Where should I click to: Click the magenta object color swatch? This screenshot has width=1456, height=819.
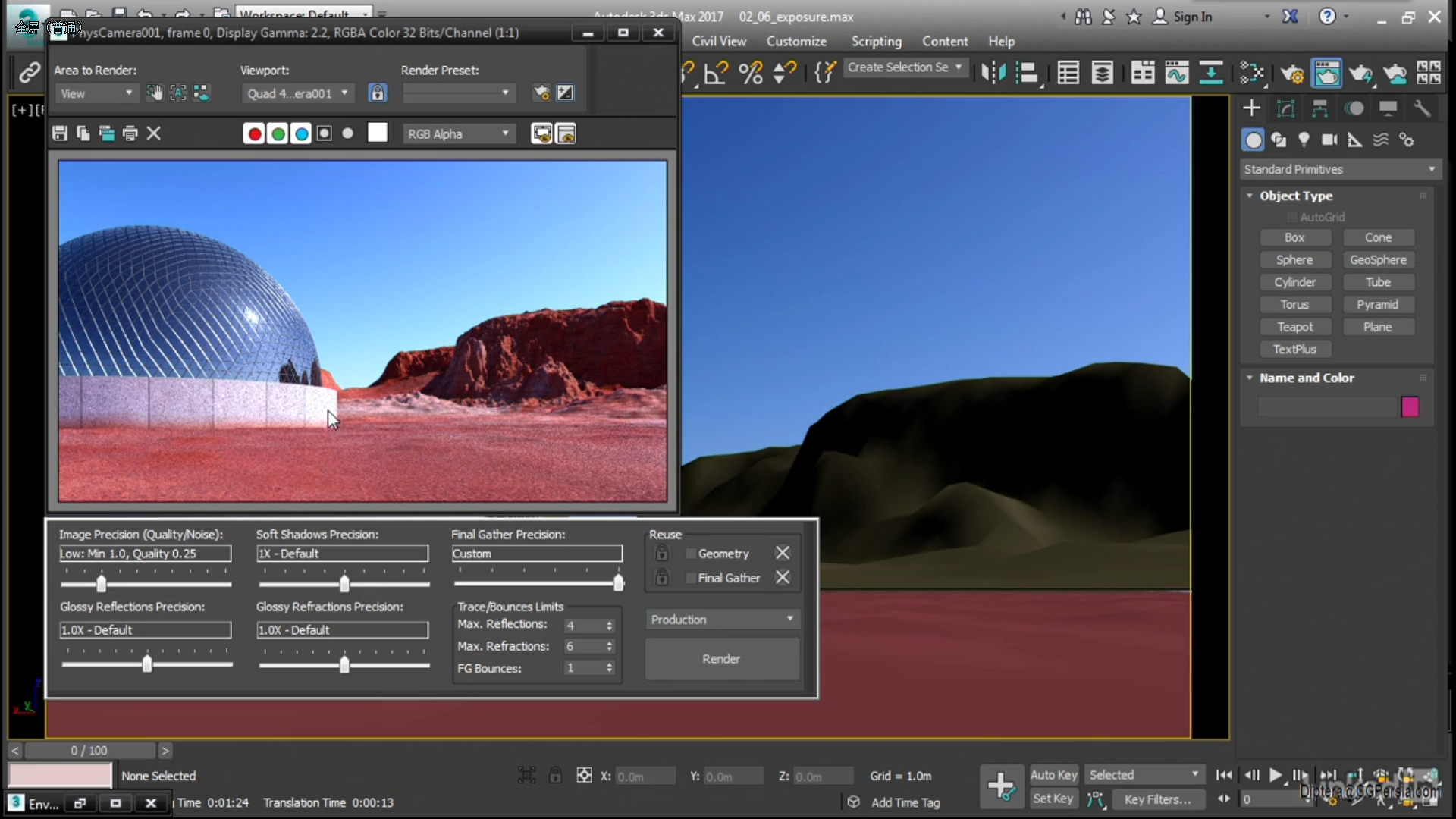click(1410, 406)
